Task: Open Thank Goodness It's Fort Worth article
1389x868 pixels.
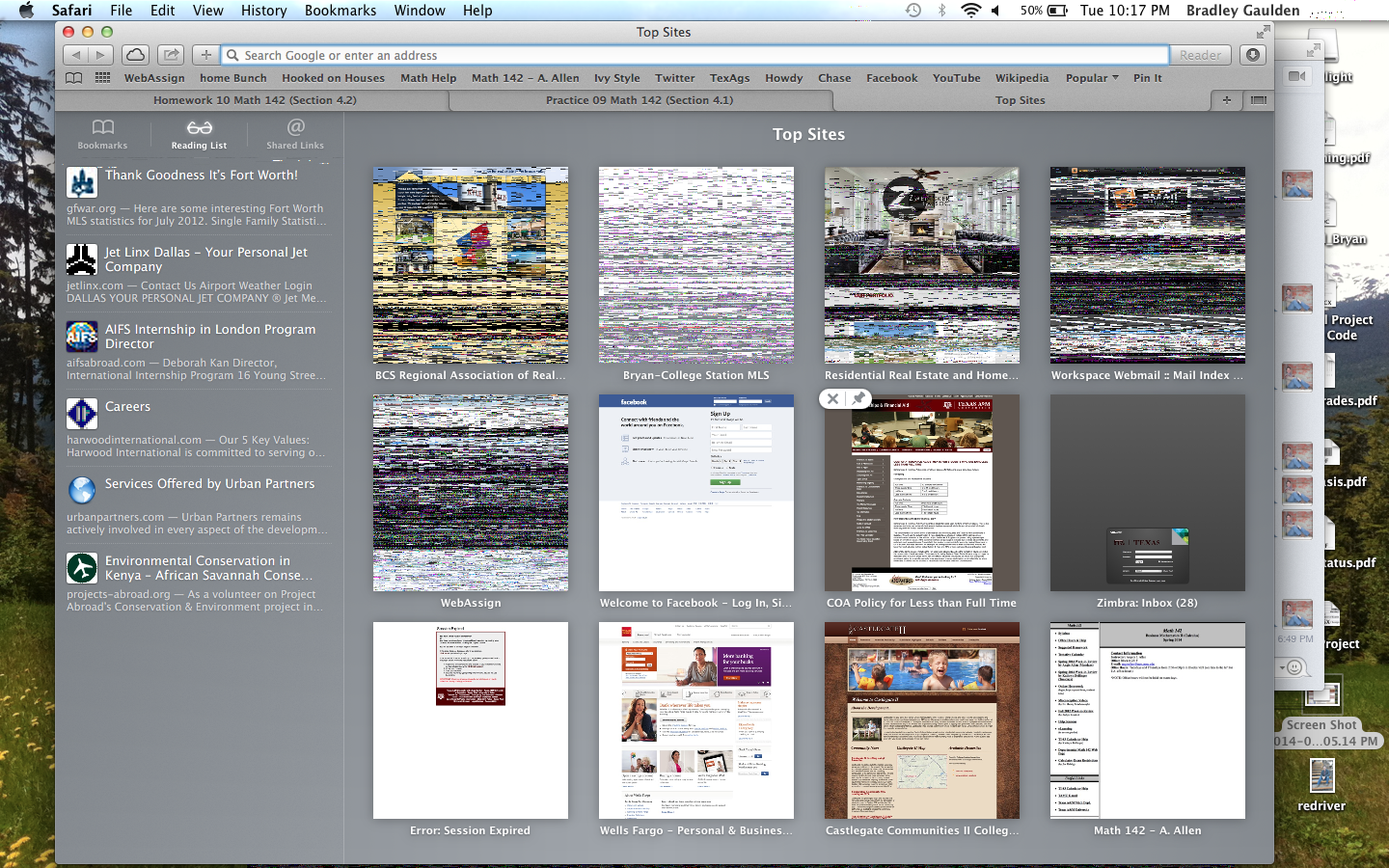Action: (x=197, y=197)
